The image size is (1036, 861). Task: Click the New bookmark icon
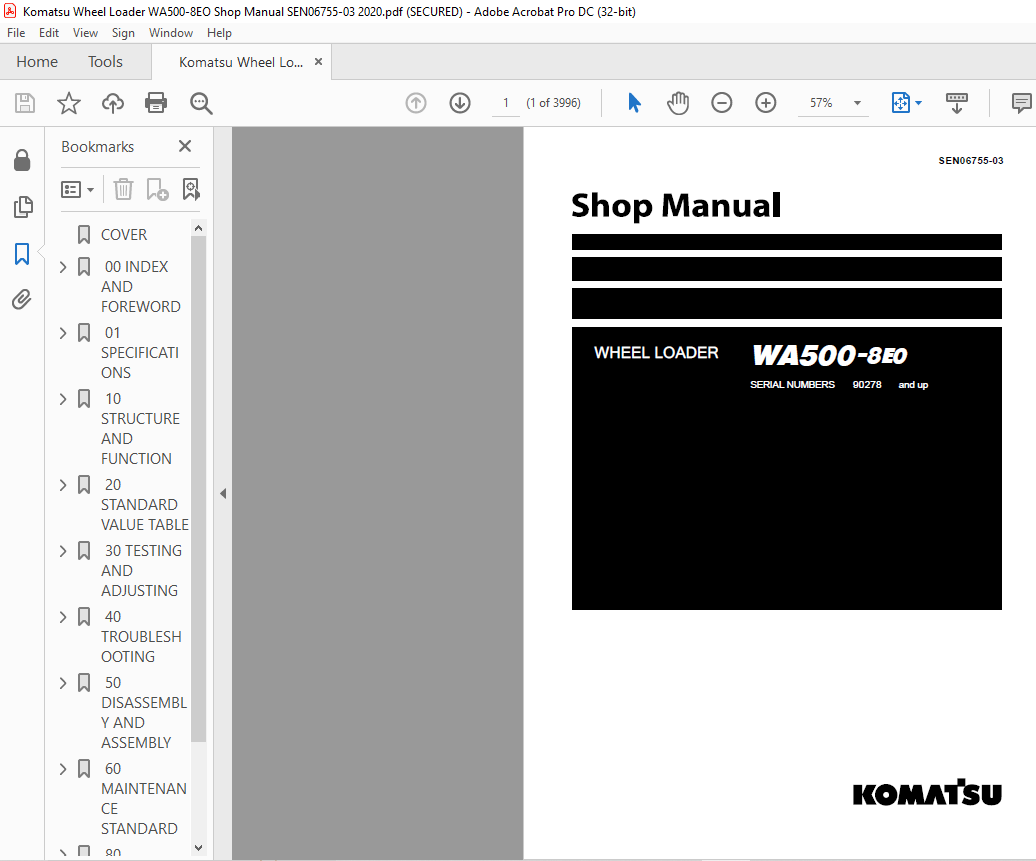157,190
